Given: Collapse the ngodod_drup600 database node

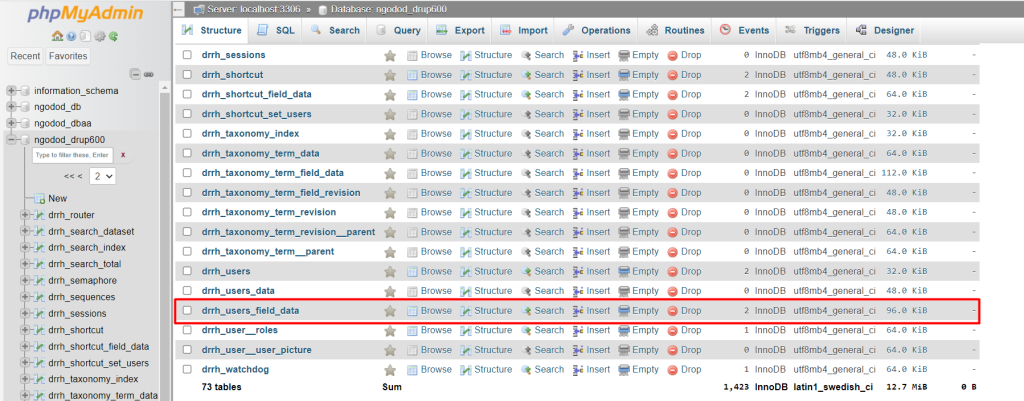Looking at the screenshot, I should 11,140.
